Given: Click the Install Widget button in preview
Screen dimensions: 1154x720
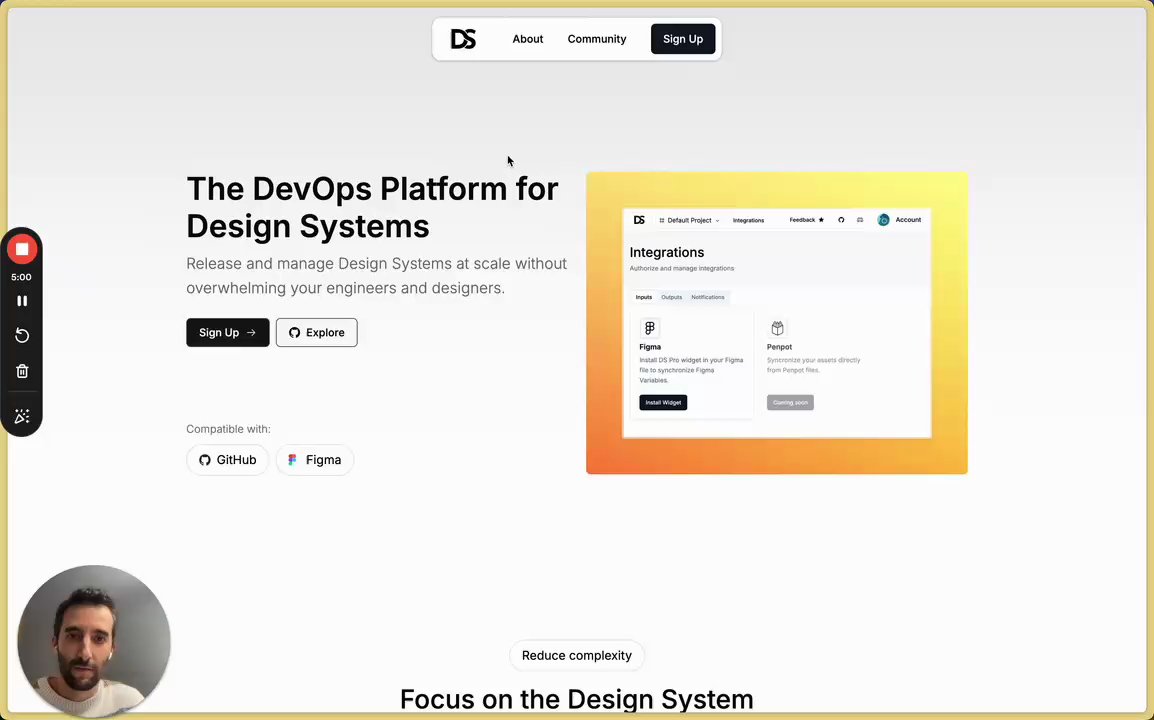Looking at the screenshot, I should click(663, 403).
